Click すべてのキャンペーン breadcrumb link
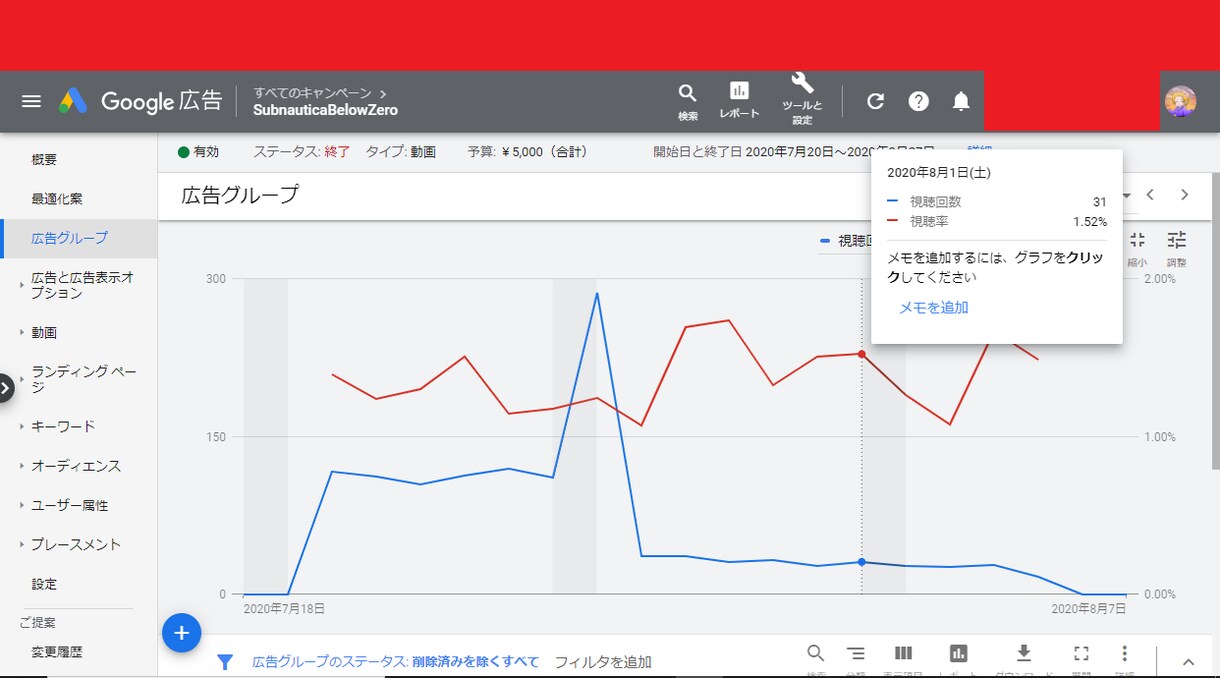 pos(312,93)
